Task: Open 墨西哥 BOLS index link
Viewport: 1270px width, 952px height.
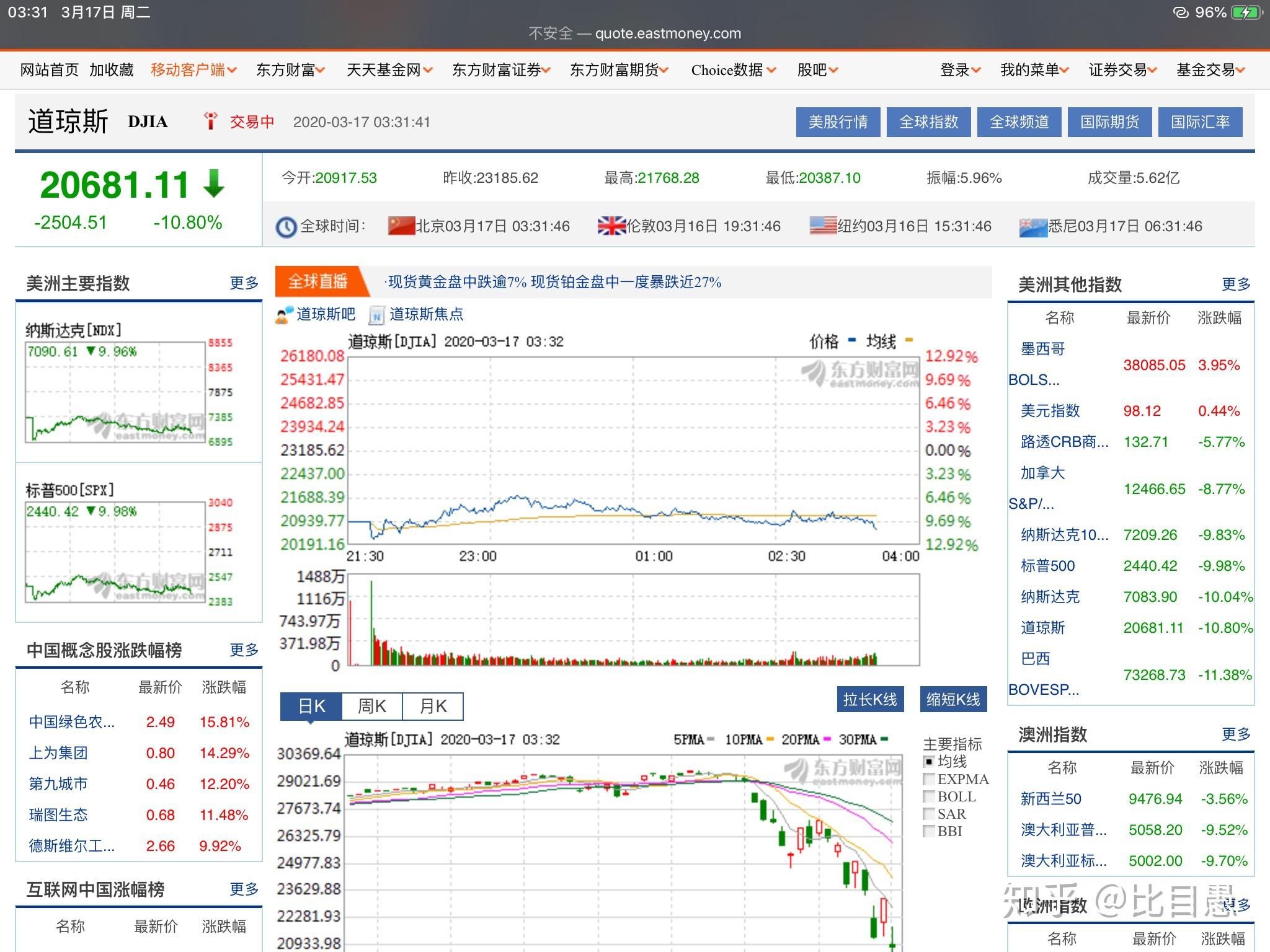Action: click(x=1037, y=364)
